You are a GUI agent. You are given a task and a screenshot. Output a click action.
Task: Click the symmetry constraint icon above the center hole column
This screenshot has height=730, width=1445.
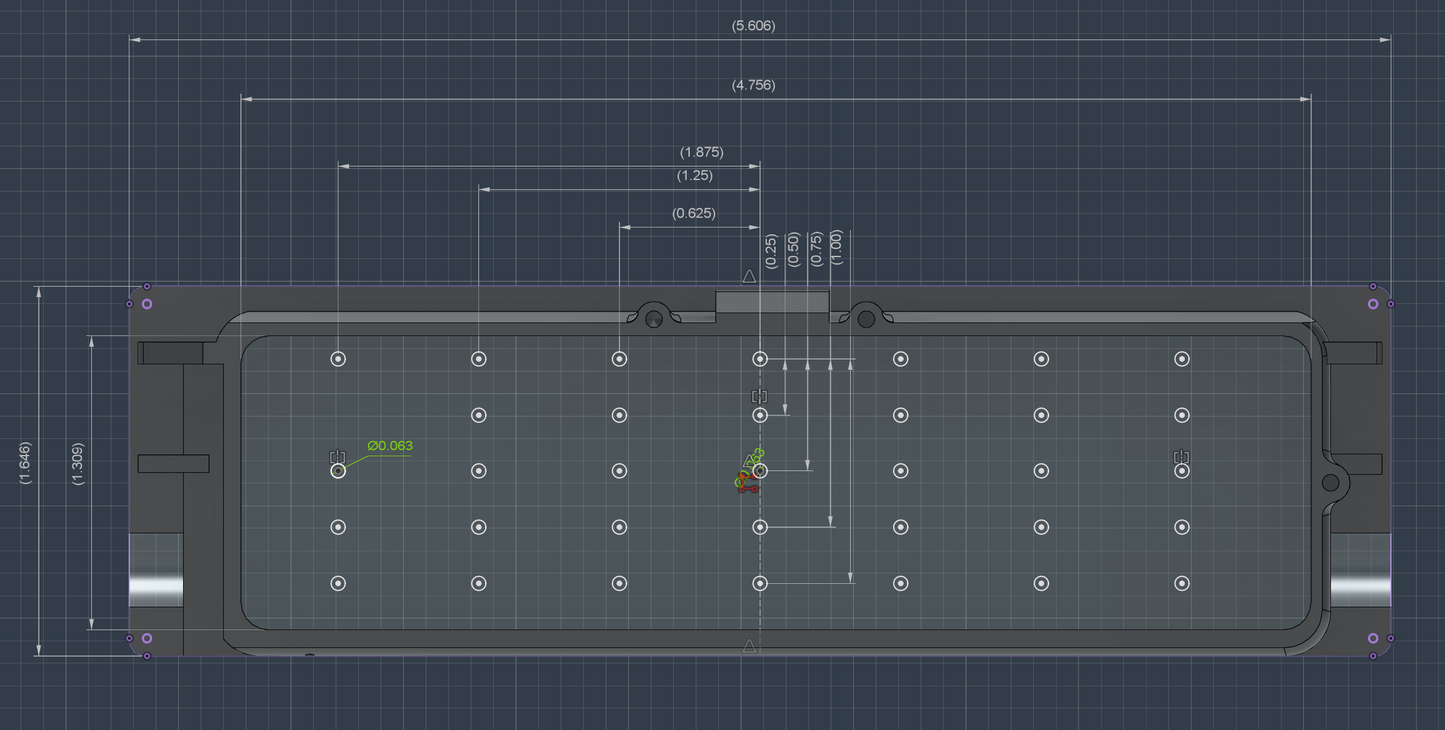[x=759, y=397]
